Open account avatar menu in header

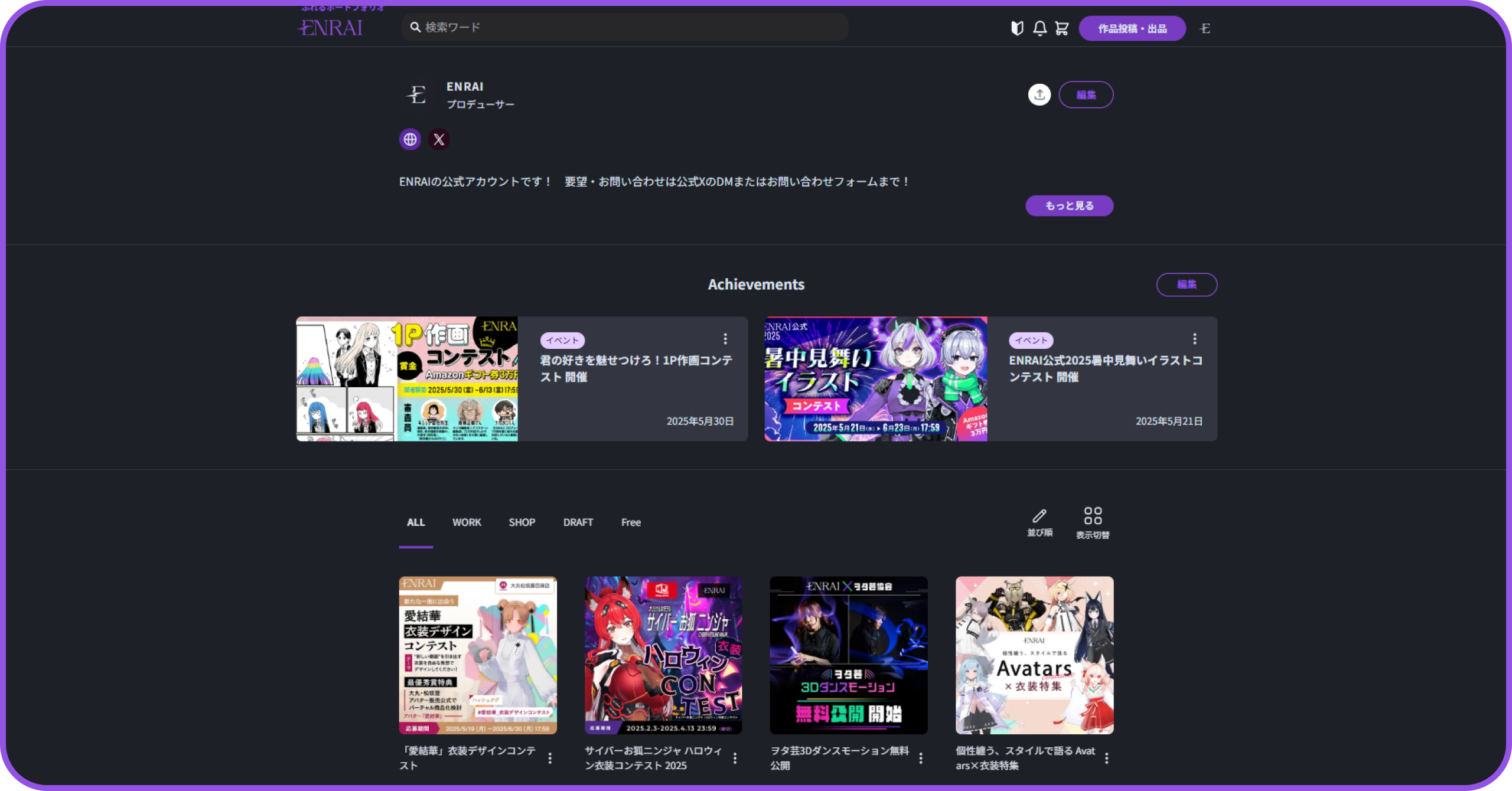click(x=1205, y=28)
